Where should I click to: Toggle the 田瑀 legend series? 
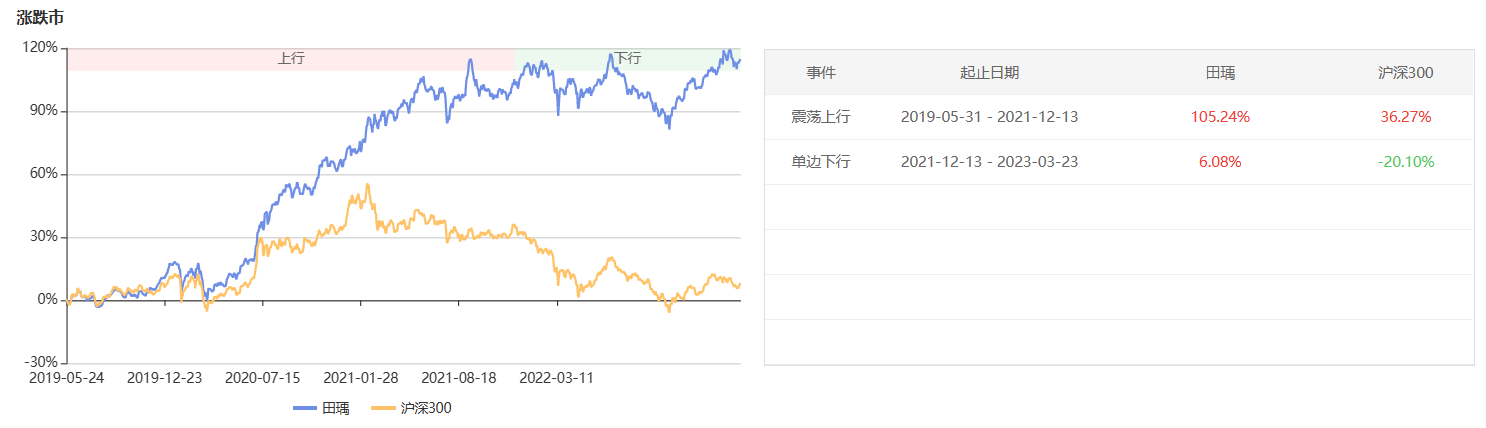pos(321,408)
